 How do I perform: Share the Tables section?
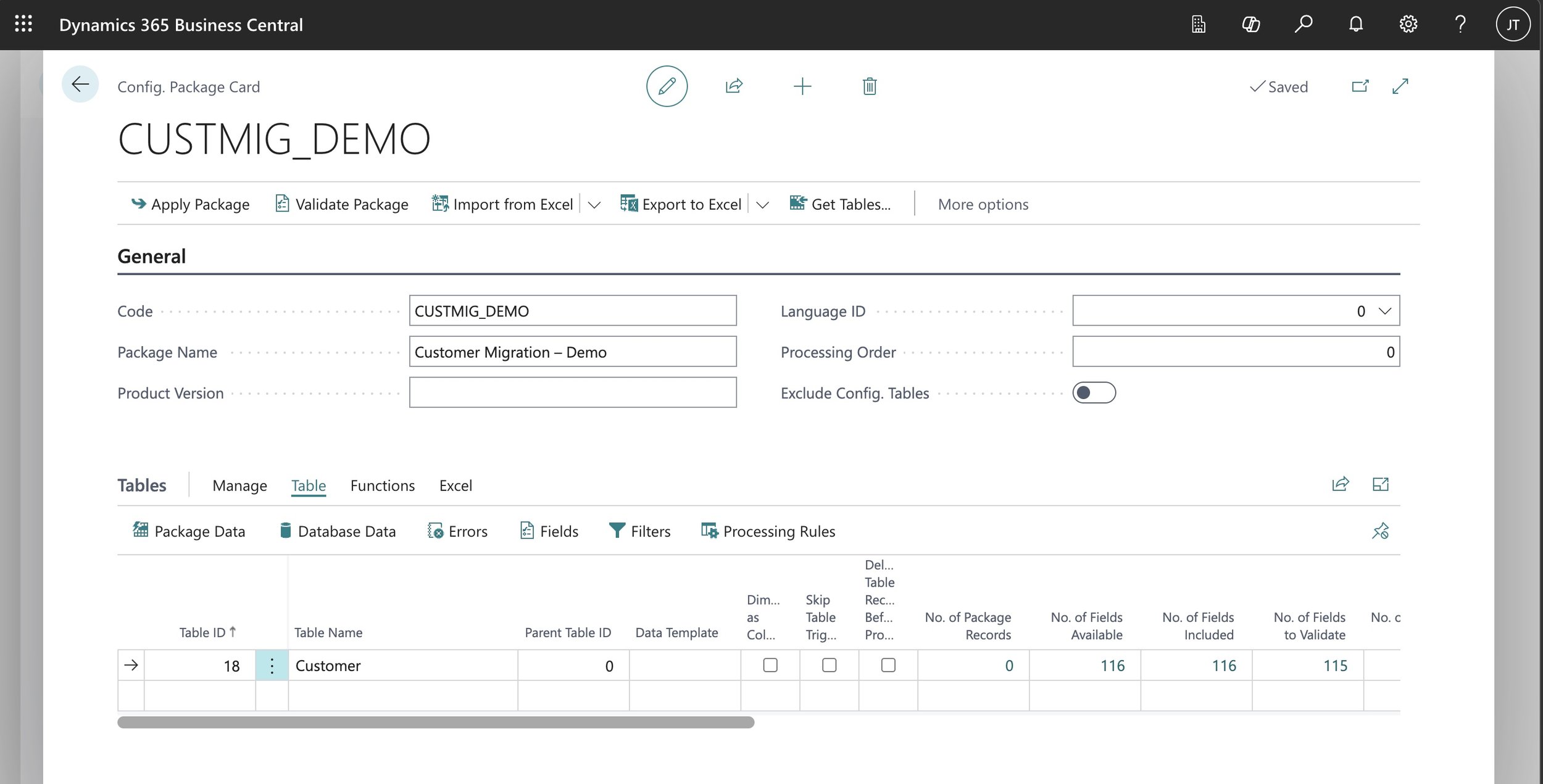coord(1340,484)
